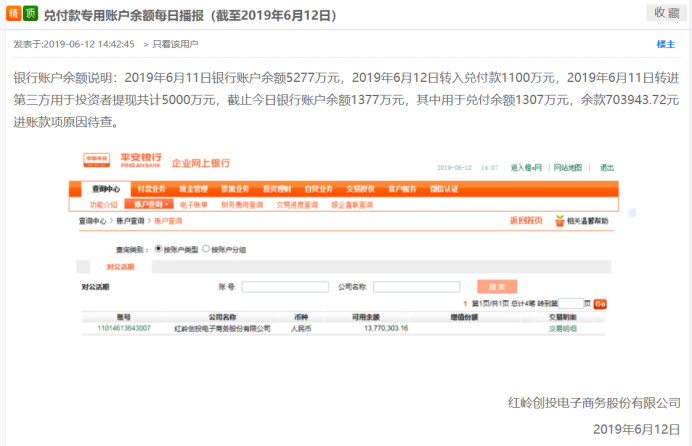Select the 交易进度查询 submenu item

coord(297,205)
